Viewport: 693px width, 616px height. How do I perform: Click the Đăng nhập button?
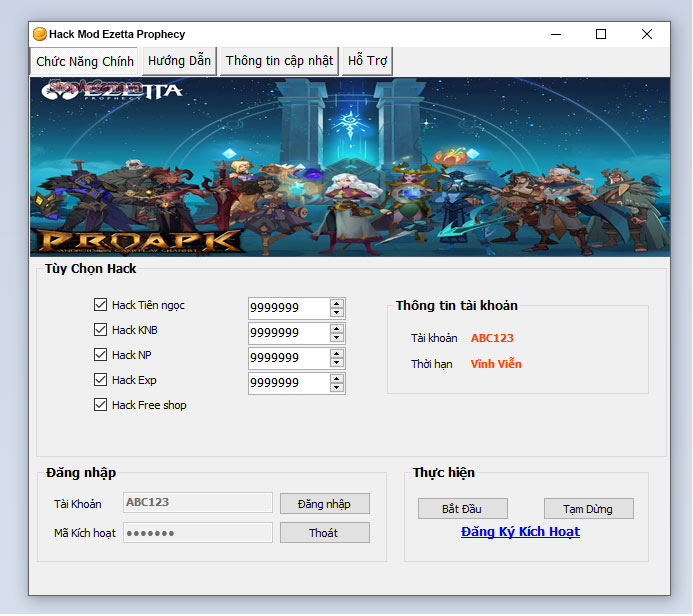point(325,504)
